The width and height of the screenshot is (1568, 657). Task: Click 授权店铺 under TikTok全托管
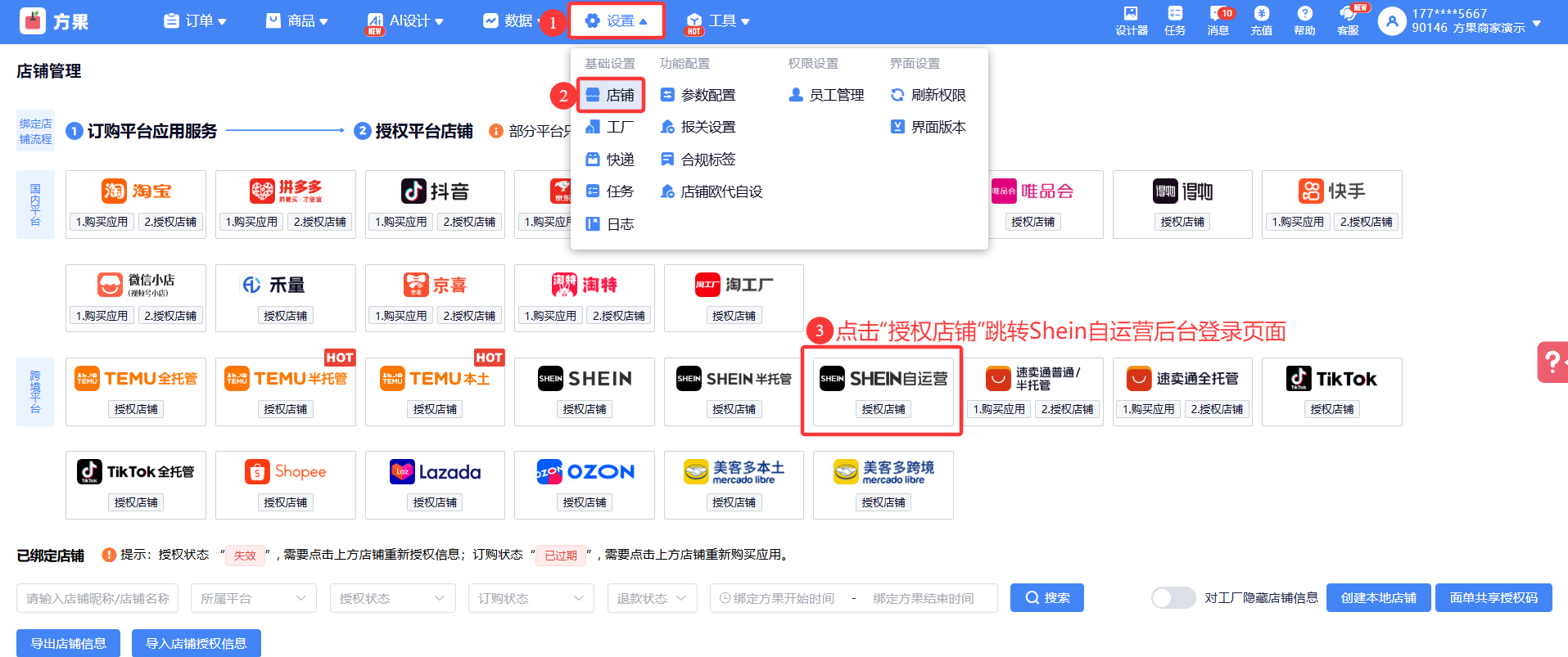(x=136, y=502)
